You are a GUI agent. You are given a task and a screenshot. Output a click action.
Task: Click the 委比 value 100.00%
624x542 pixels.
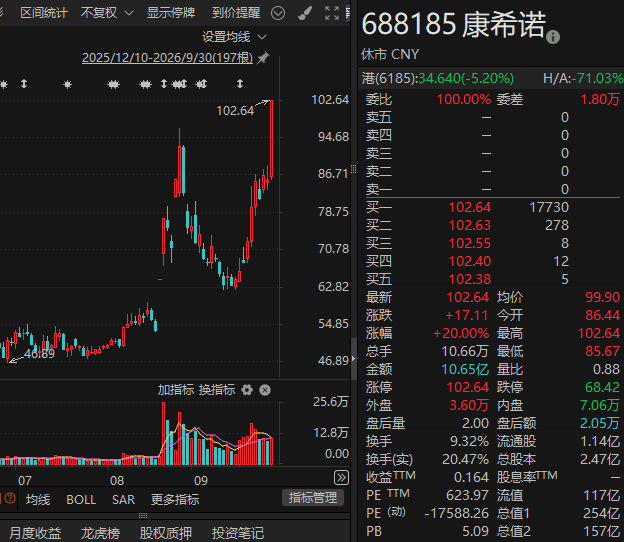click(464, 99)
